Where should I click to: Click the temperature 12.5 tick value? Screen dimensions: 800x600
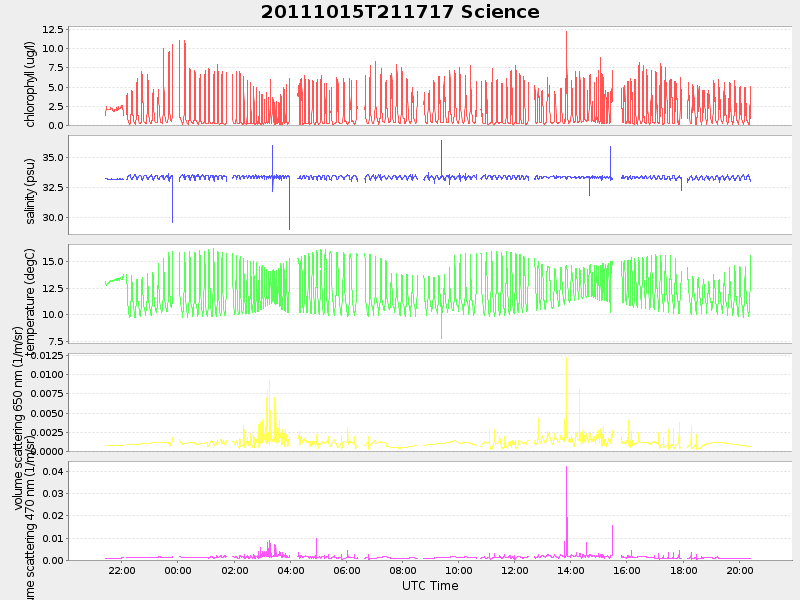pyautogui.click(x=53, y=288)
